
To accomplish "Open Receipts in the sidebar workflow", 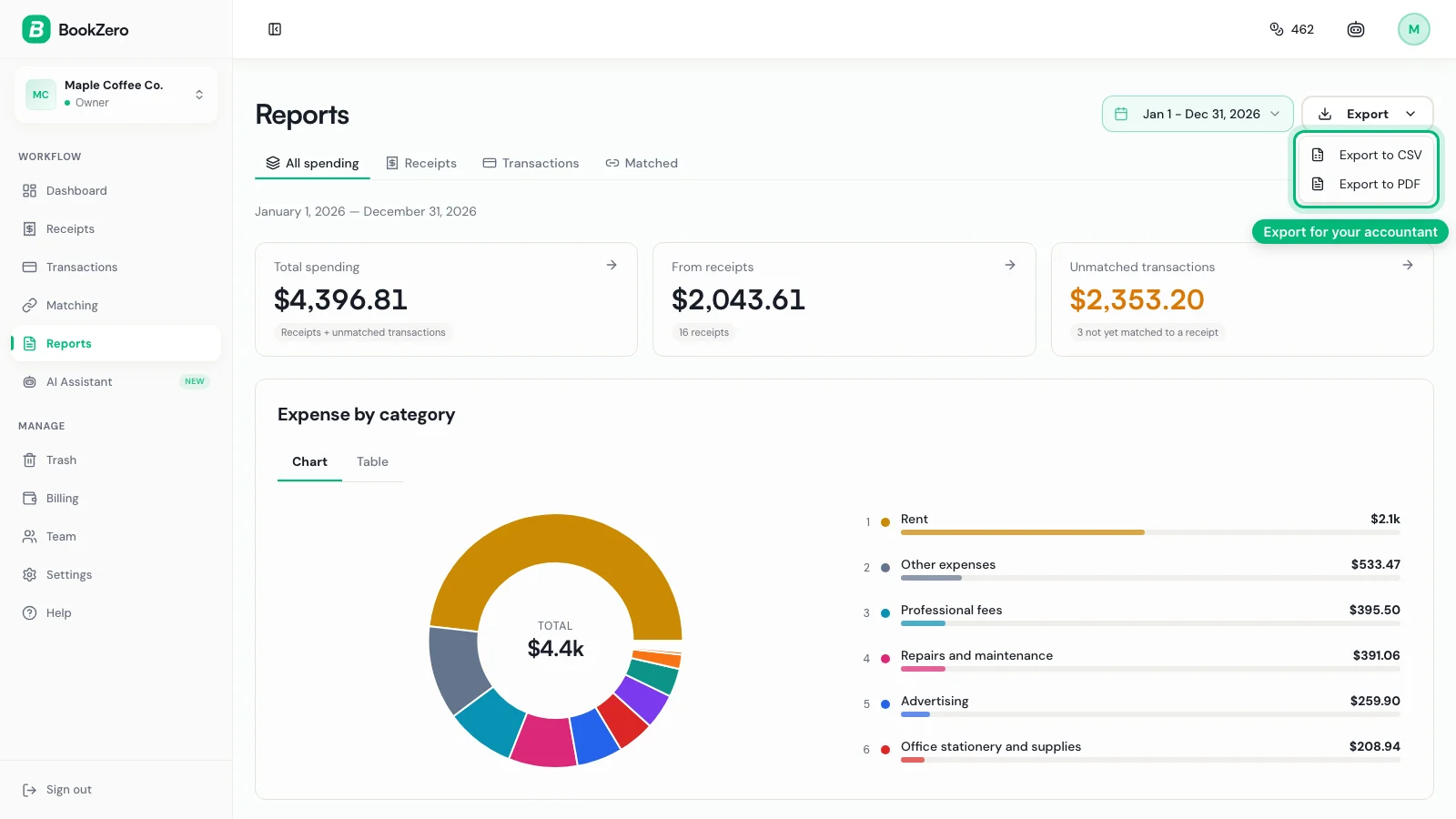I will pyautogui.click(x=116, y=229).
